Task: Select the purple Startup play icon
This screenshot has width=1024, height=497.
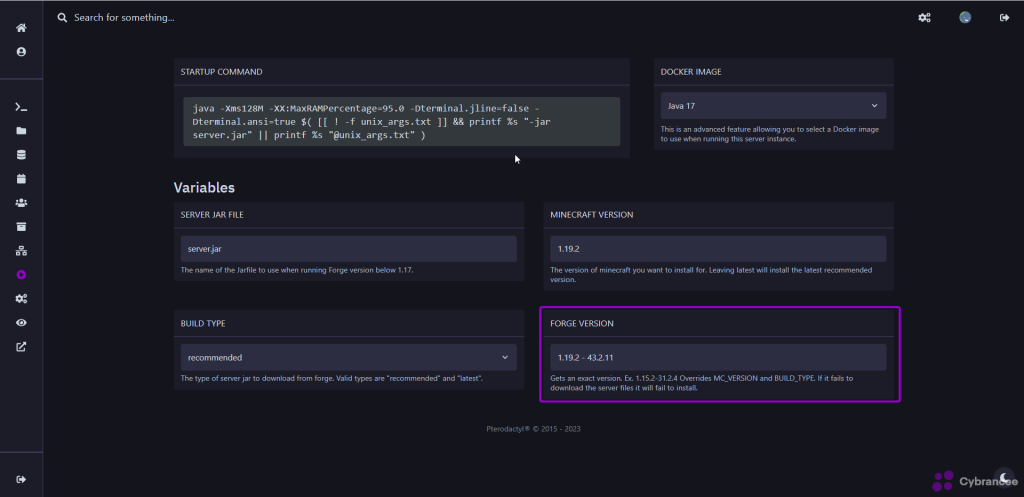Action: pos(21,275)
